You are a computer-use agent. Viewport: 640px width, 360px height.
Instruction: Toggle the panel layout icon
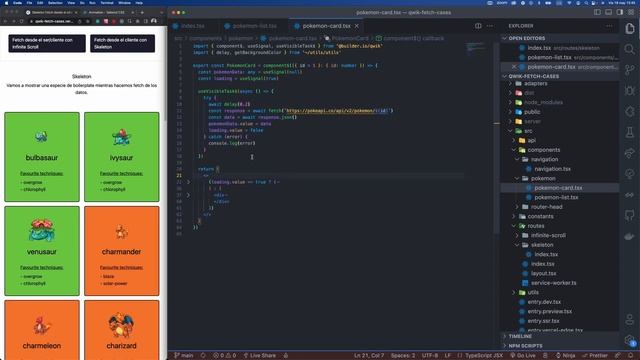tap(609, 12)
